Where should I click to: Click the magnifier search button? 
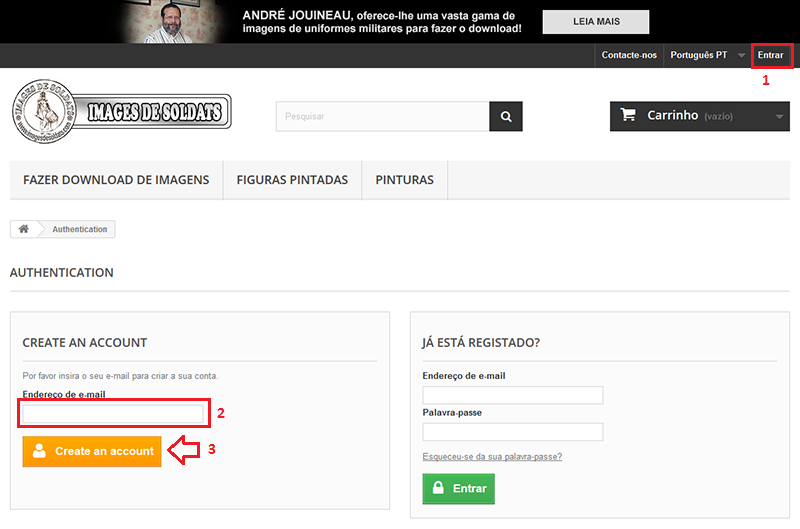coord(506,116)
